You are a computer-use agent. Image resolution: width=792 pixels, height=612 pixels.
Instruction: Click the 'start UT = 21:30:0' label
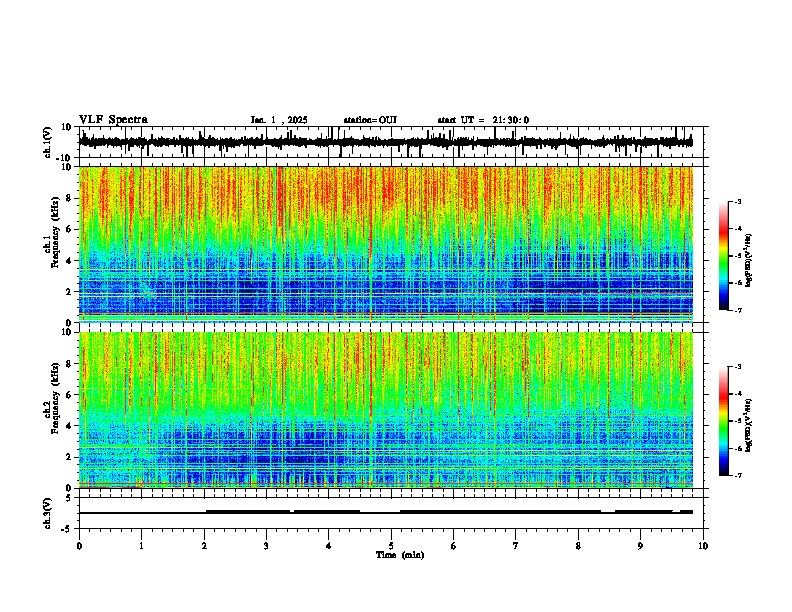tap(483, 120)
